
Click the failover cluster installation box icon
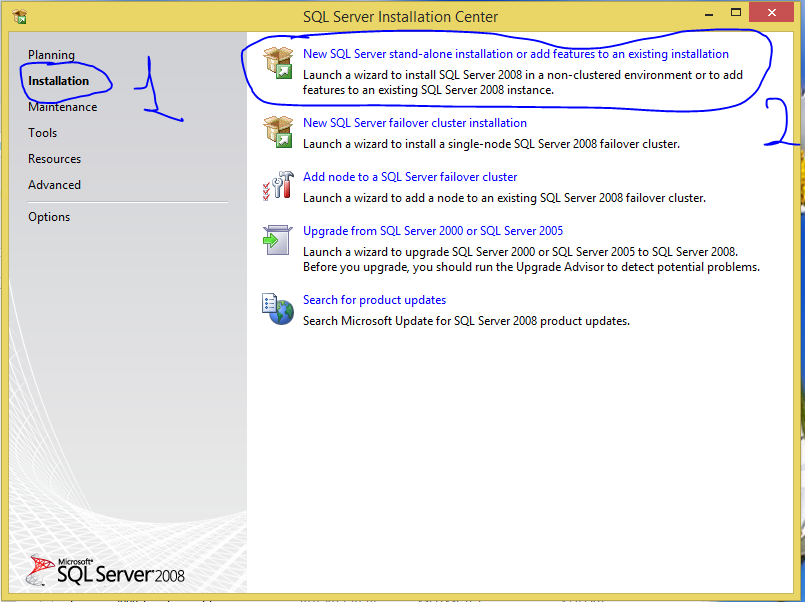click(x=278, y=132)
